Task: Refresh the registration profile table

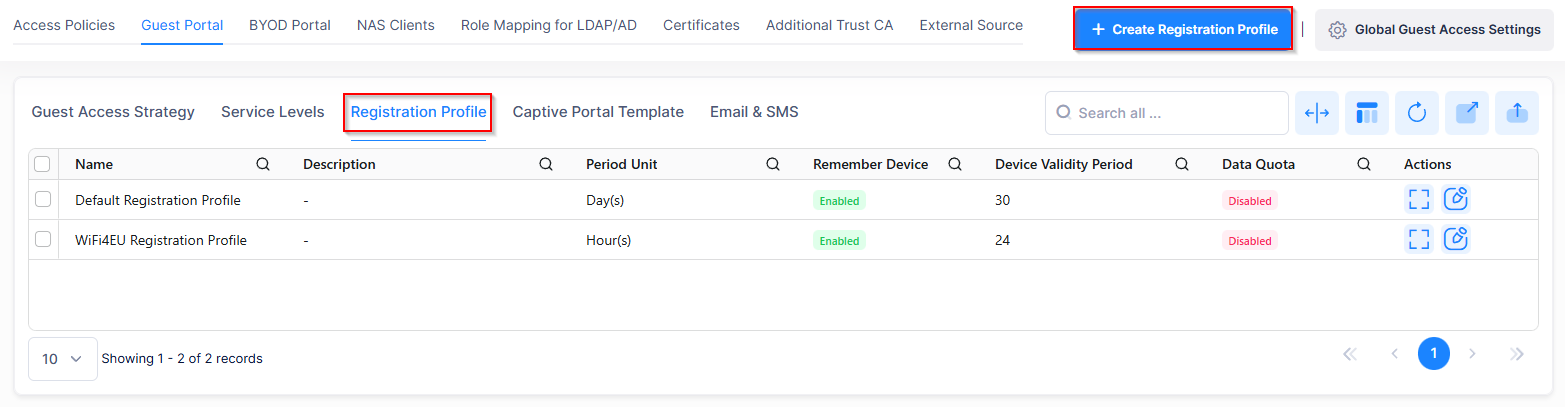Action: [1417, 113]
